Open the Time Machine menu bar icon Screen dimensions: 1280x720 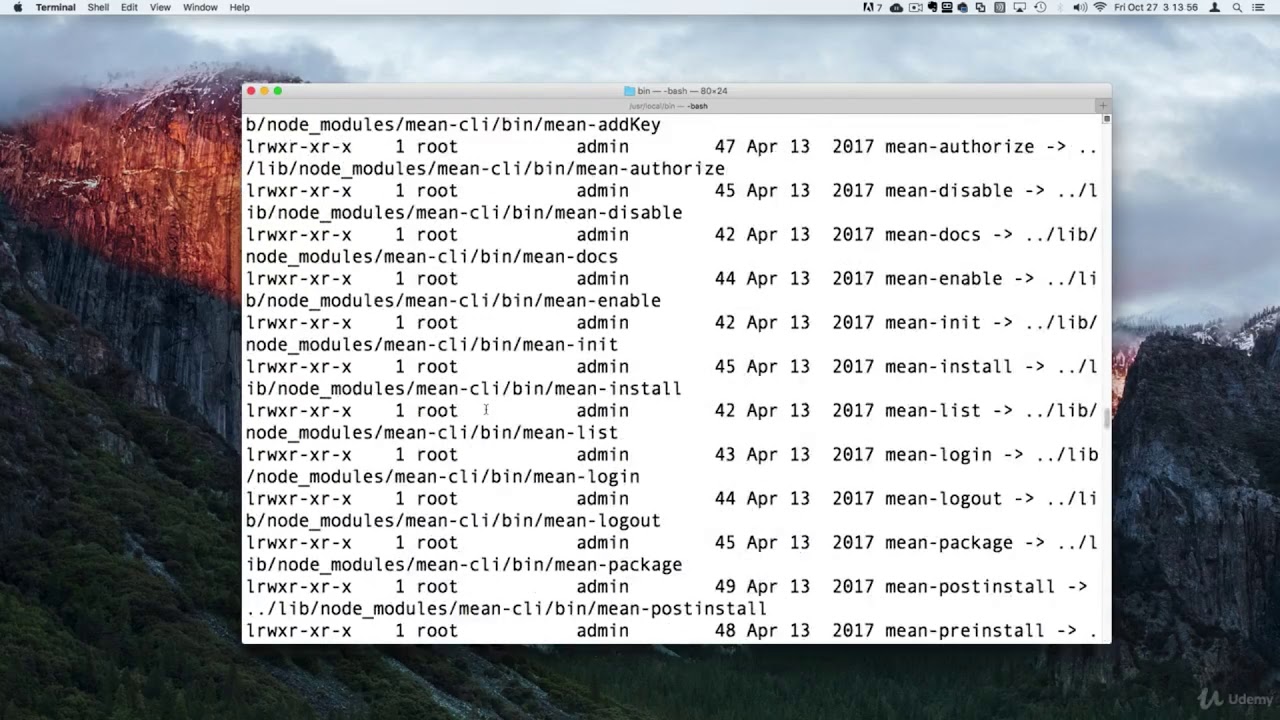(1040, 7)
